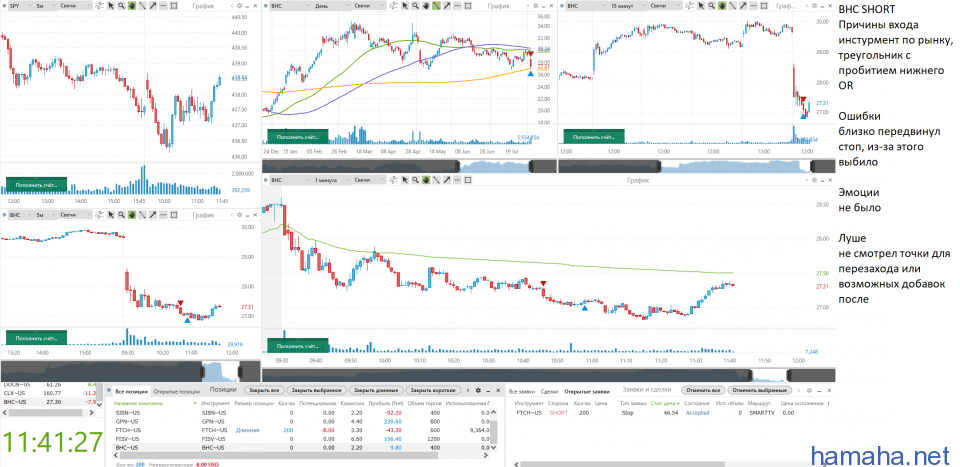Open the 1 минута timeframe dropdown
This screenshot has width=960, height=467.
[332, 180]
